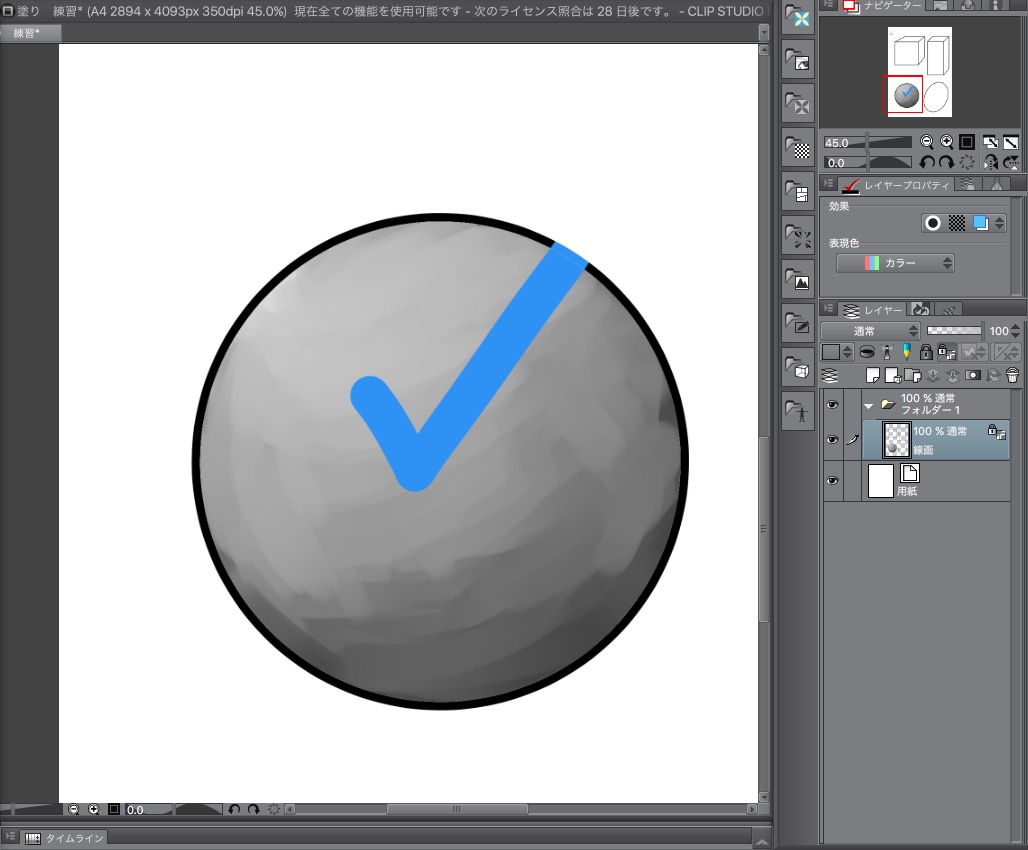Screen dimensions: 1028x850
Task: Click new layer folder icon
Action: 912,375
